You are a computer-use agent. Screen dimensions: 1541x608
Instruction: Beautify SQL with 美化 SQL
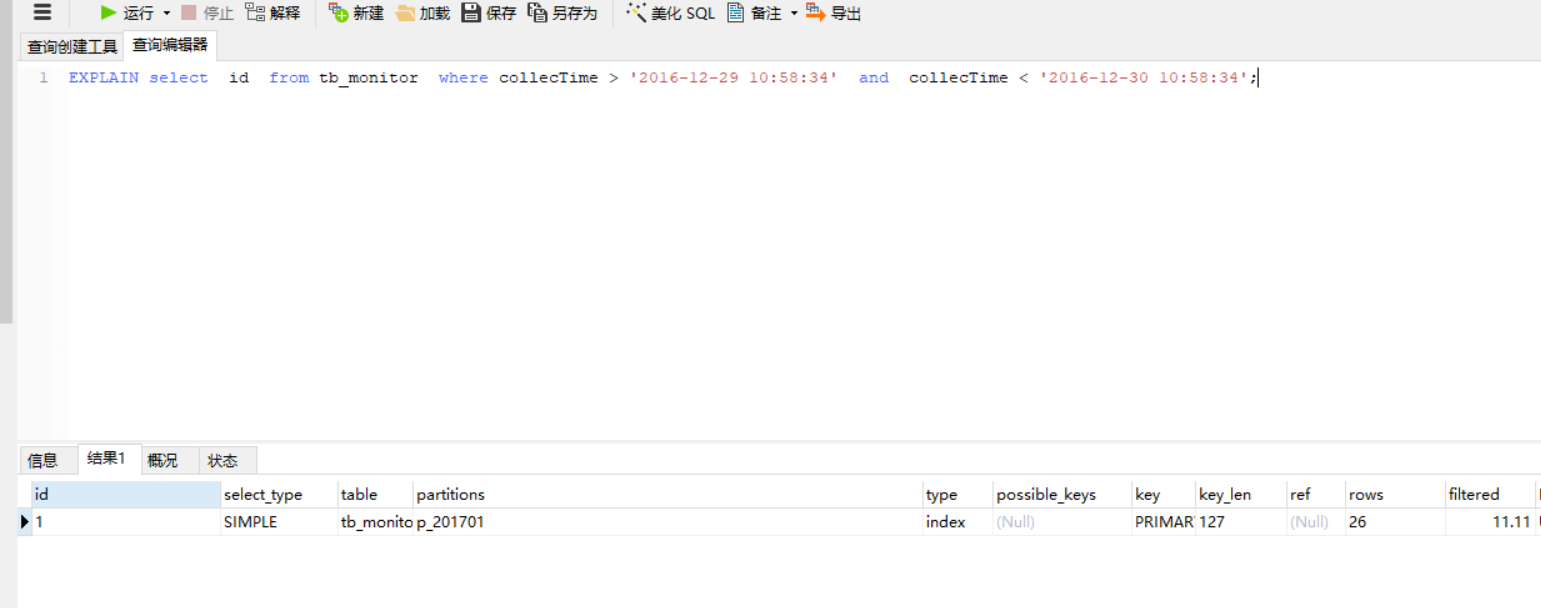670,13
